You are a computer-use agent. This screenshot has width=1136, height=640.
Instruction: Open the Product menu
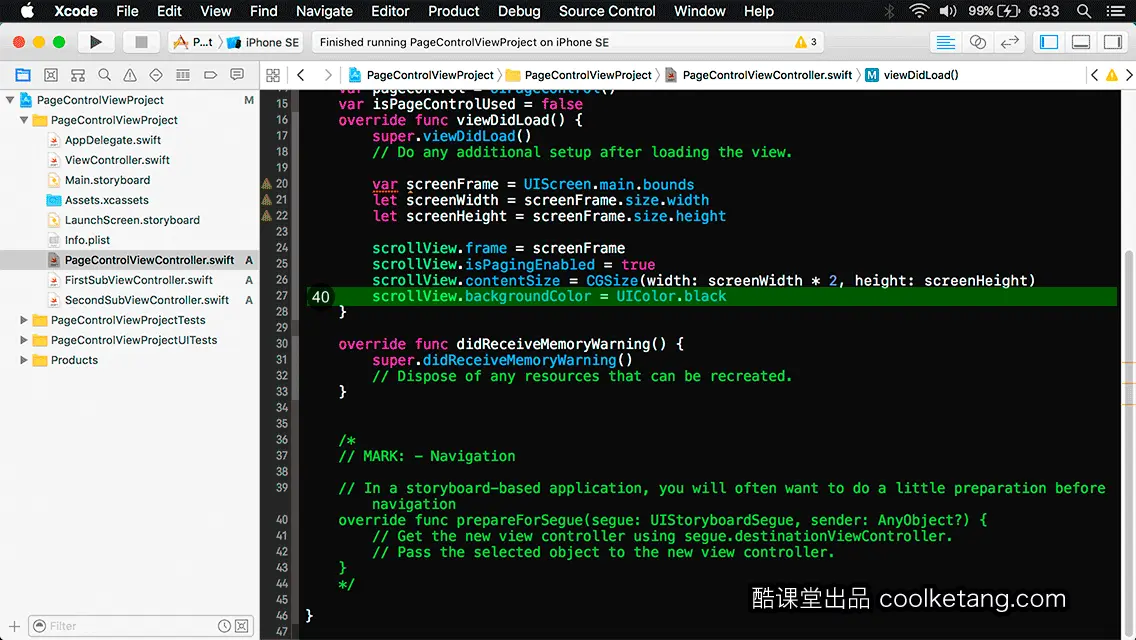454,11
